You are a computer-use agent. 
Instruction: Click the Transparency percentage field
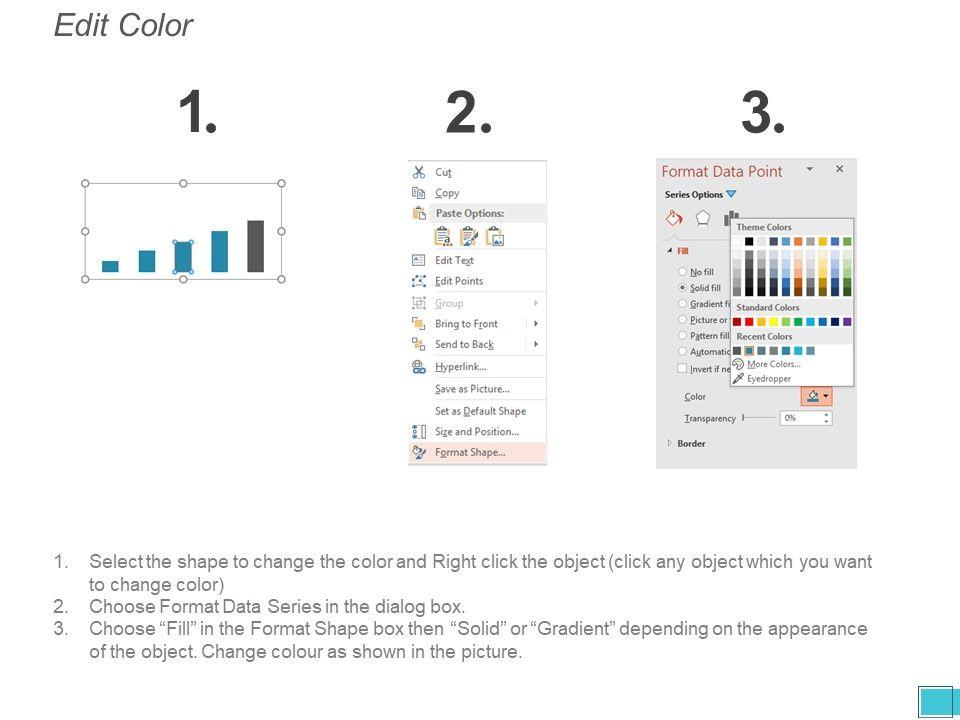799,418
